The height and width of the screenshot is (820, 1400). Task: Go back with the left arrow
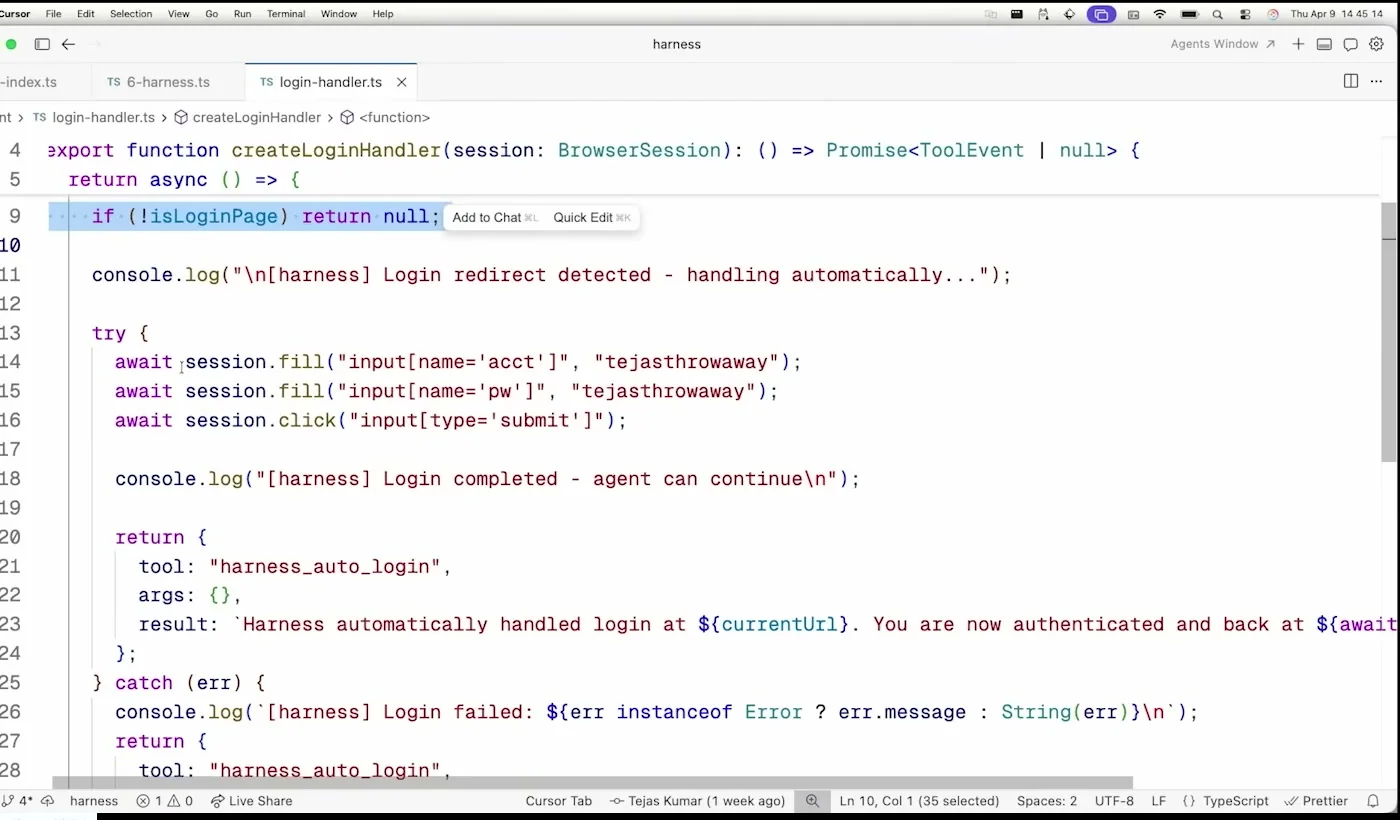(x=68, y=44)
